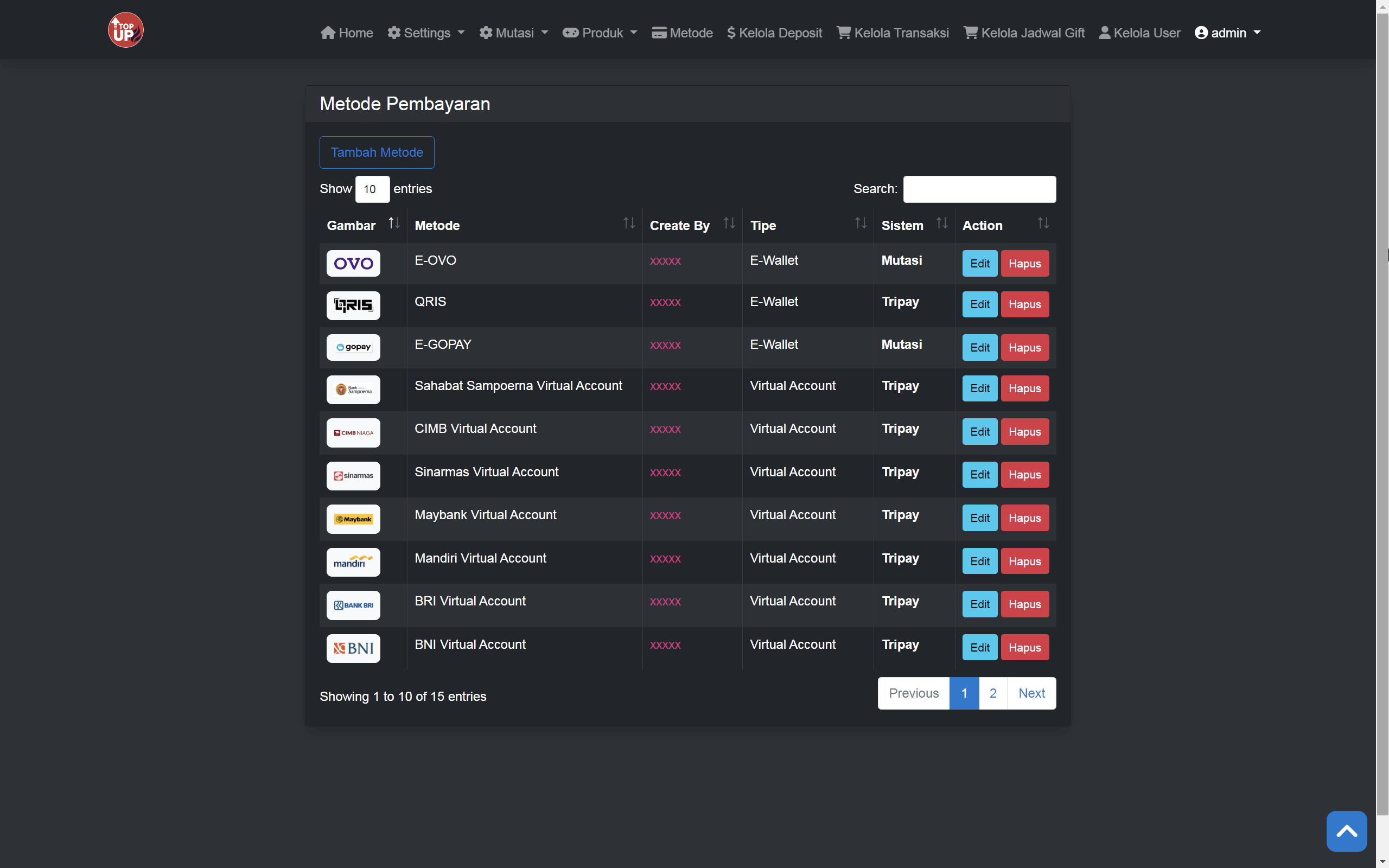Select Kelola Jadwal Gift in the navbar
Screen dimensions: 1389x868
pyautogui.click(x=1023, y=33)
